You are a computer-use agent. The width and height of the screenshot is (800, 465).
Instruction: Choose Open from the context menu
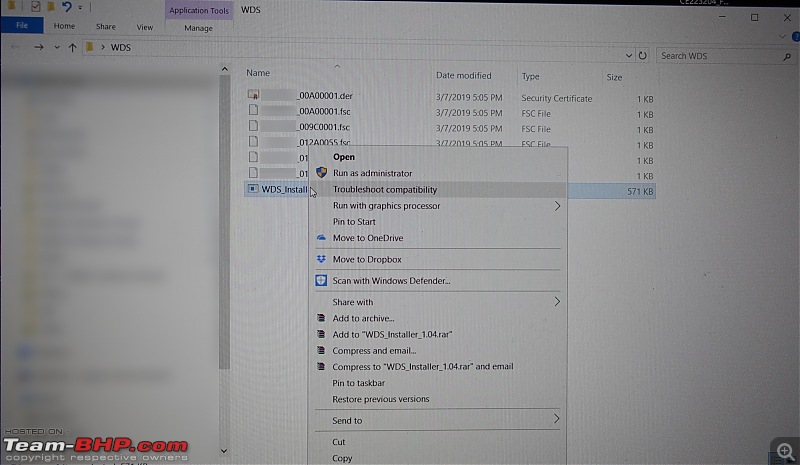(344, 157)
